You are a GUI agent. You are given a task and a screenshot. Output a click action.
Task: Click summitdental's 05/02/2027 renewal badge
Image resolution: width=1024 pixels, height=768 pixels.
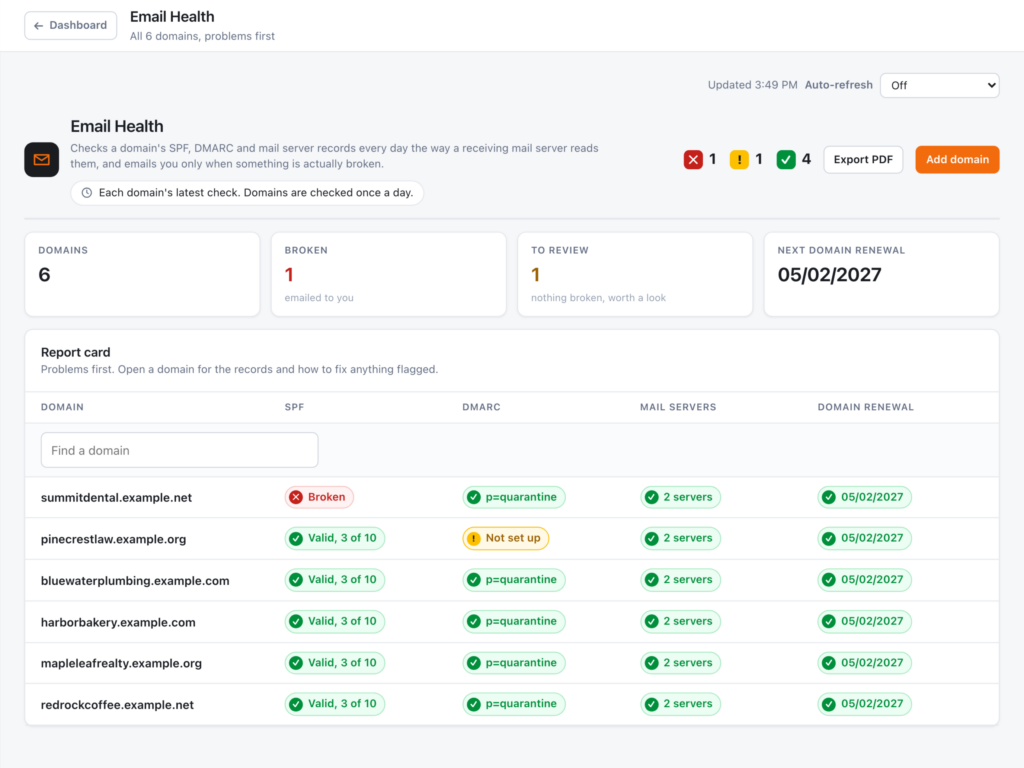(865, 497)
